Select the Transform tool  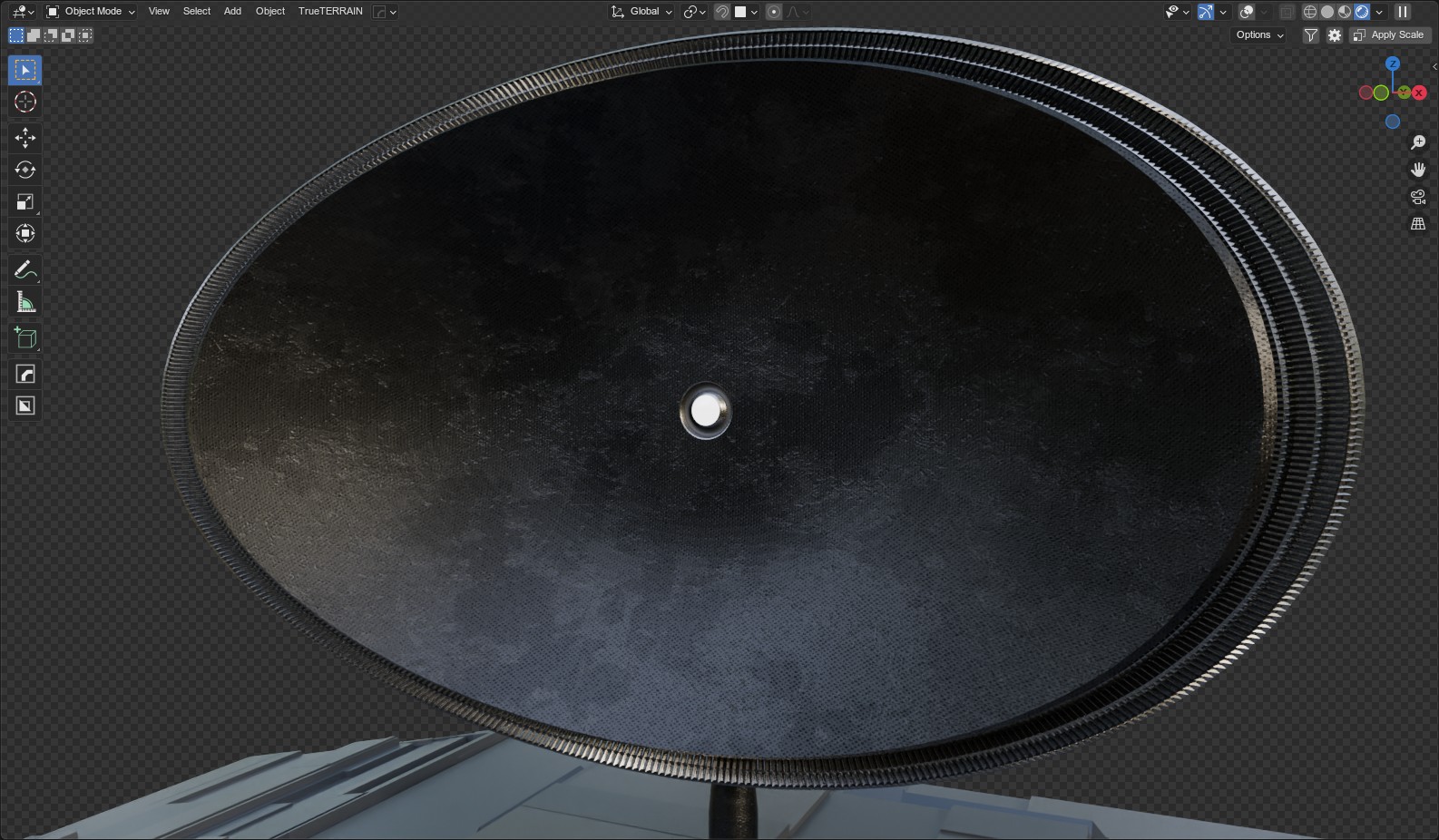[x=25, y=233]
